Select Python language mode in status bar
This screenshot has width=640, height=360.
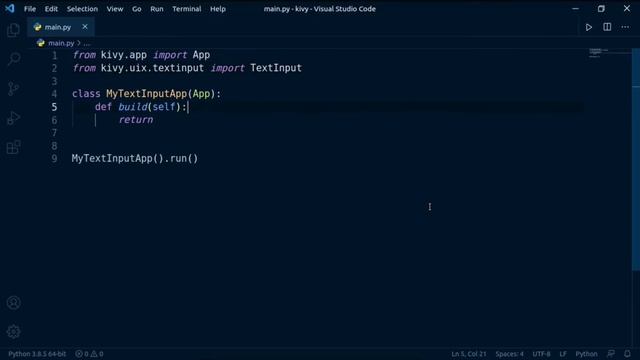pos(586,354)
